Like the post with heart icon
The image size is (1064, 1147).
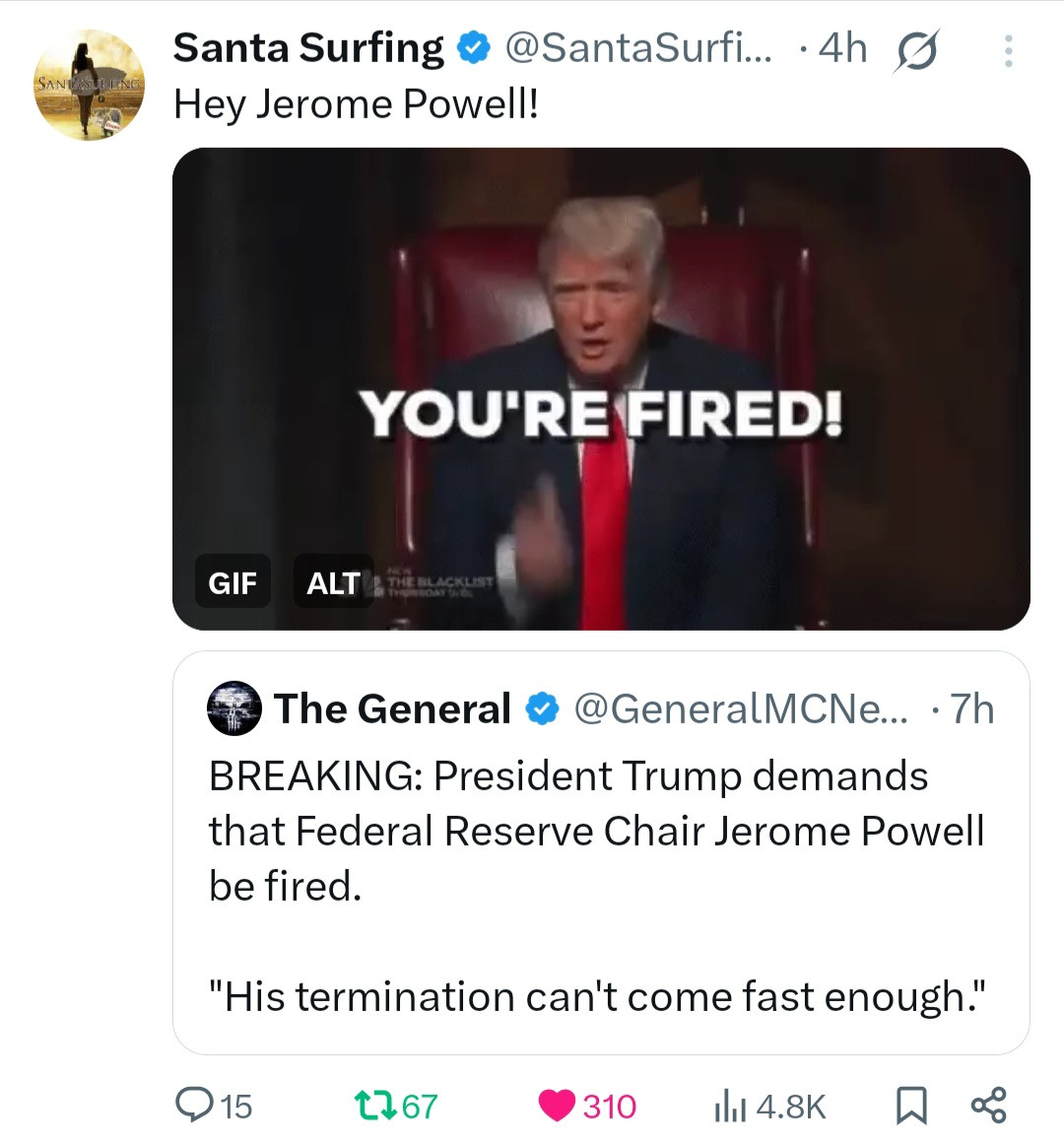(x=558, y=1106)
